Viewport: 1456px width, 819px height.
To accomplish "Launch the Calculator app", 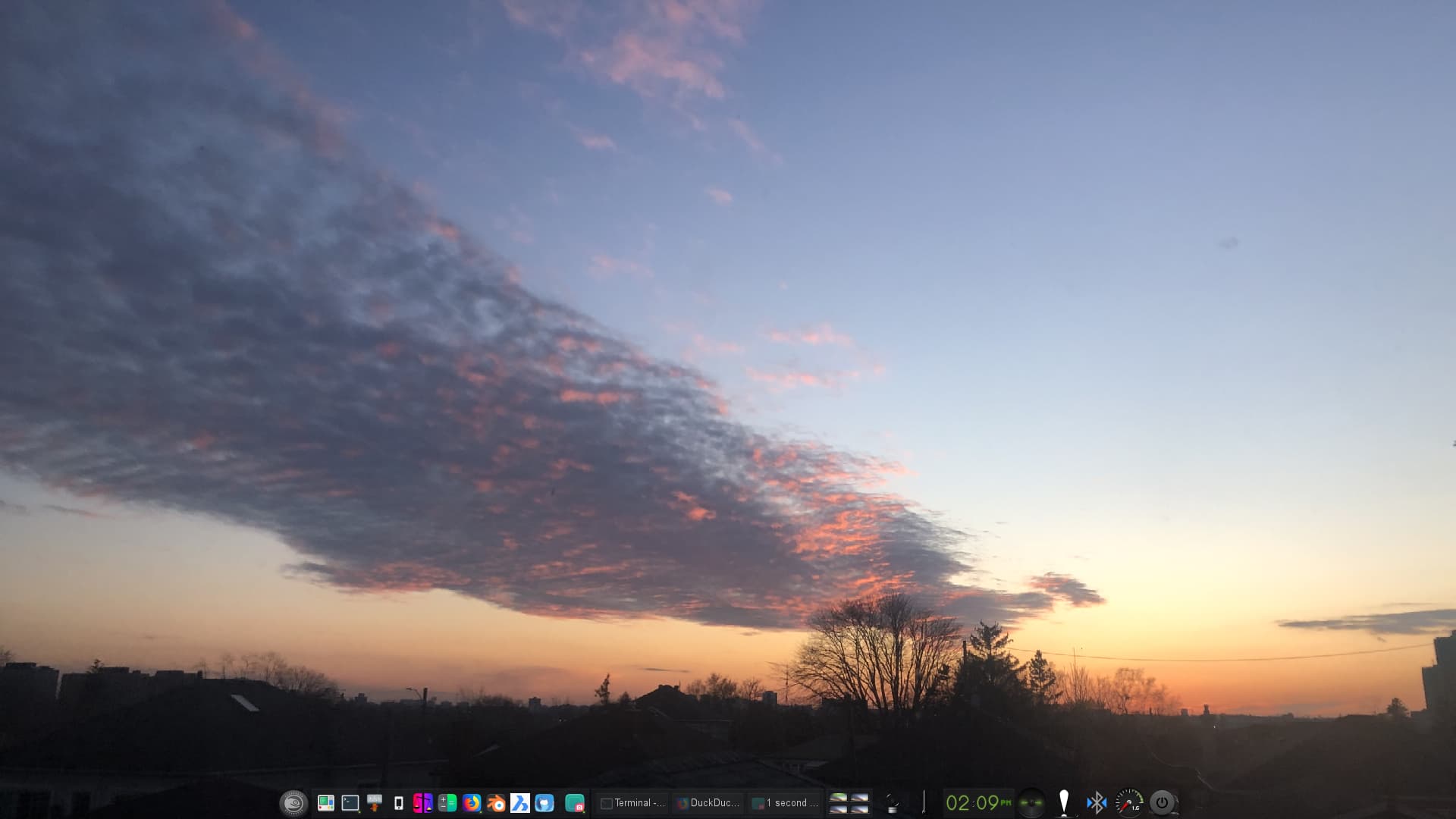I will [447, 803].
